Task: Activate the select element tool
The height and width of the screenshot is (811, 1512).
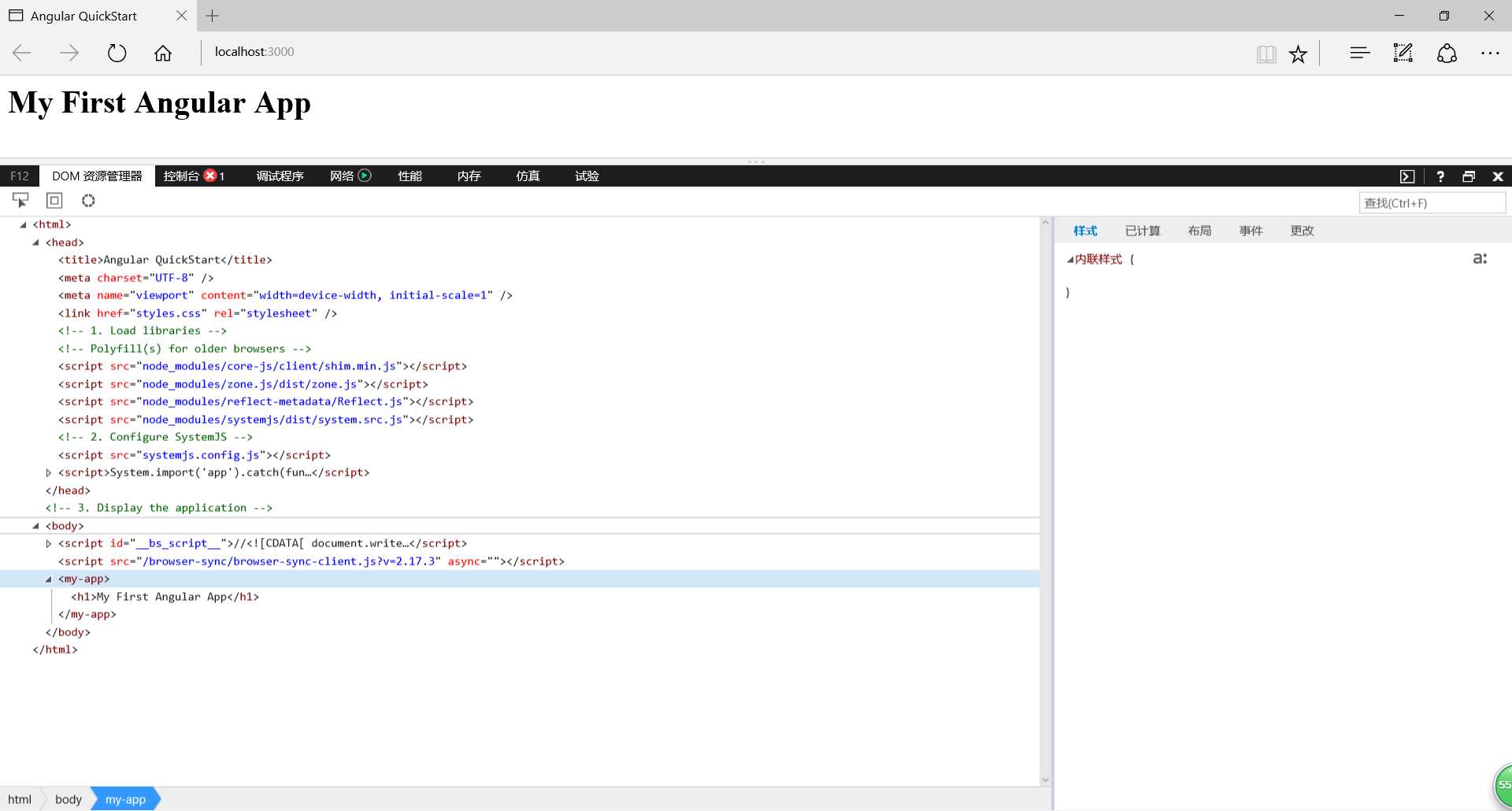Action: tap(20, 200)
